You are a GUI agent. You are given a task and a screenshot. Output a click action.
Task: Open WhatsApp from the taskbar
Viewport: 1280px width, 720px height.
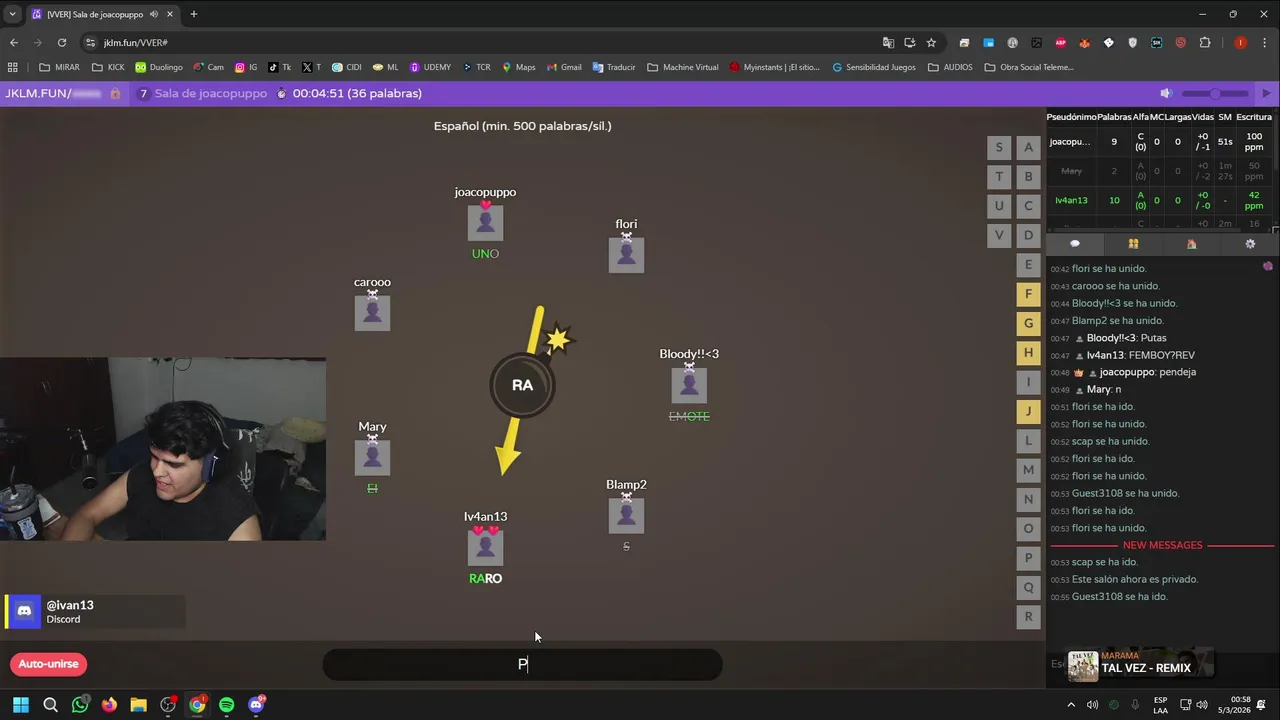(80, 705)
